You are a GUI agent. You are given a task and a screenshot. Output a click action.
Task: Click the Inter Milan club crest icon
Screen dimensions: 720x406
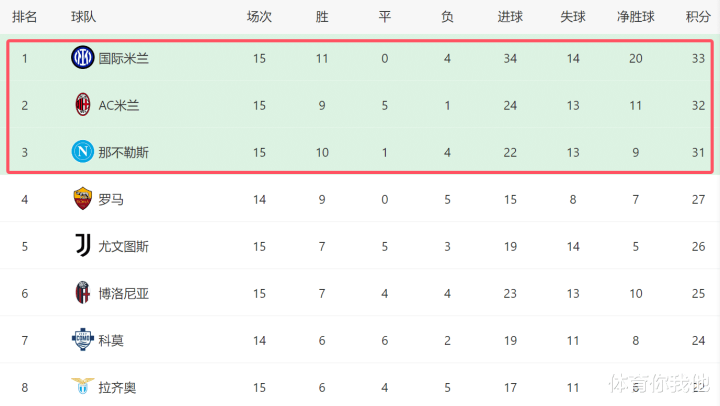(82, 58)
